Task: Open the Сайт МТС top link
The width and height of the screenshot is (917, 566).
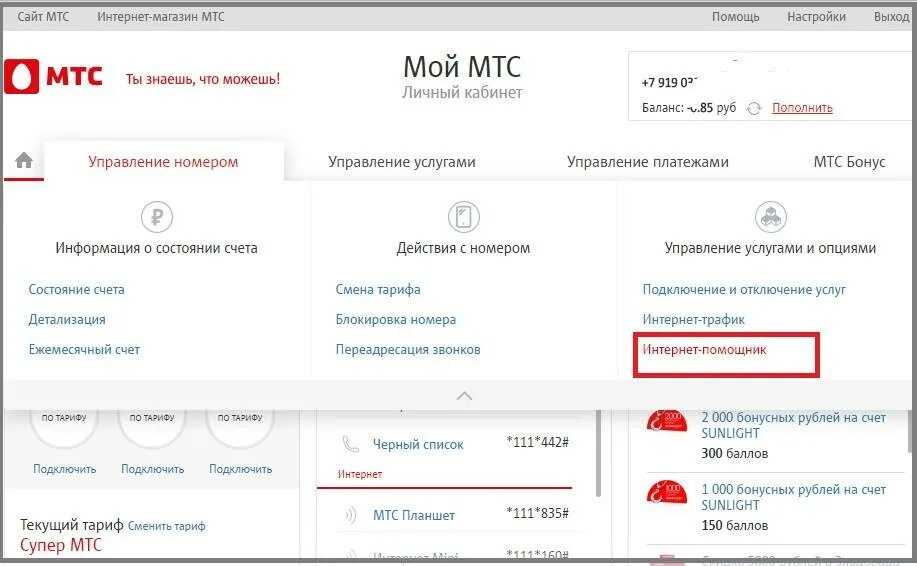Action: pos(43,16)
